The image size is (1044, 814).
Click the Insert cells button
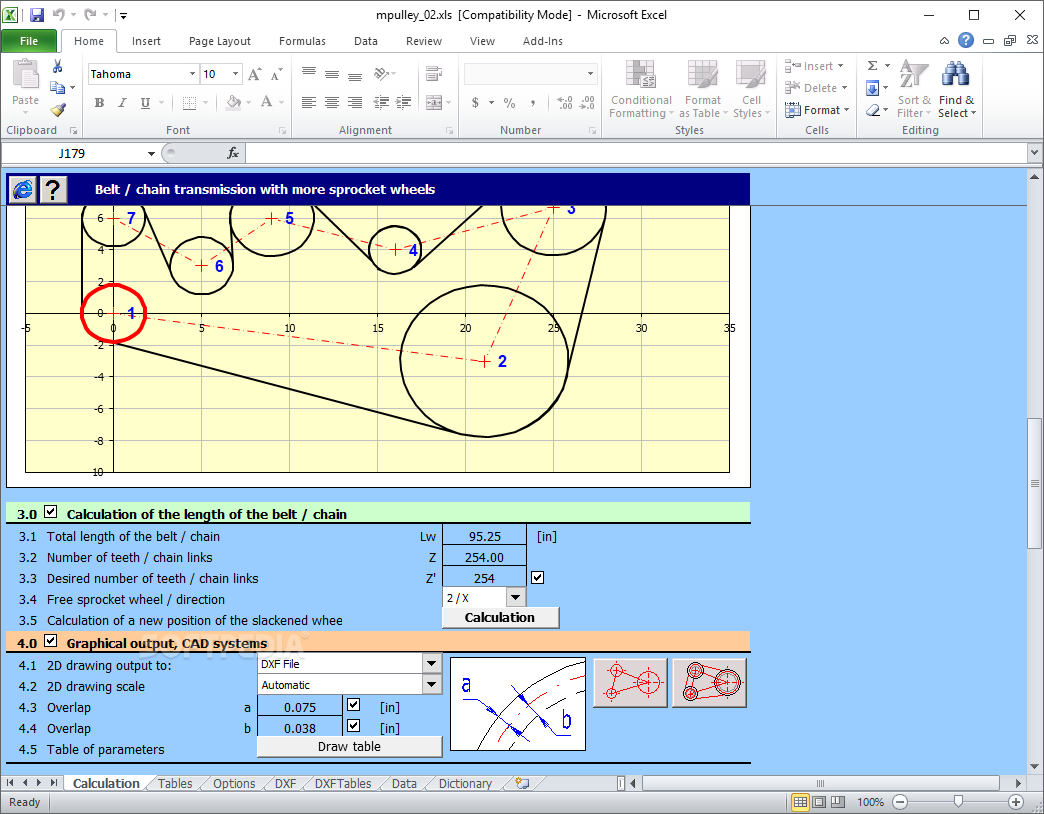tap(814, 66)
